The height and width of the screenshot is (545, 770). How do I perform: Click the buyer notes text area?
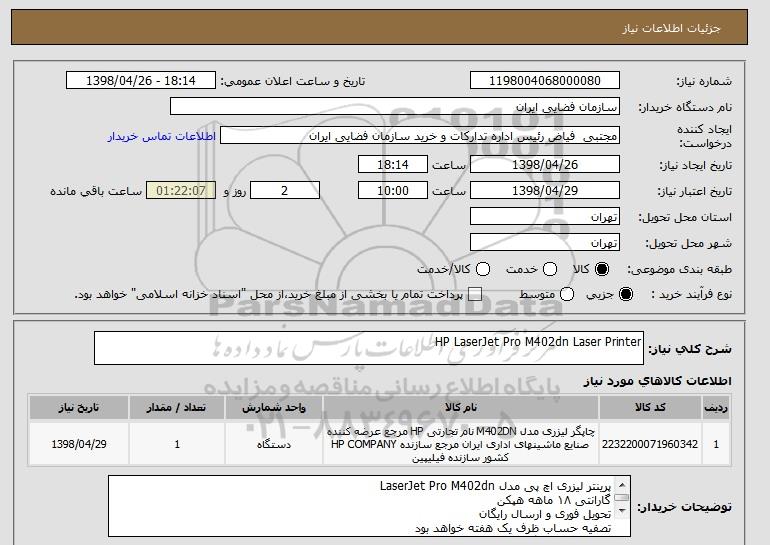(369, 506)
